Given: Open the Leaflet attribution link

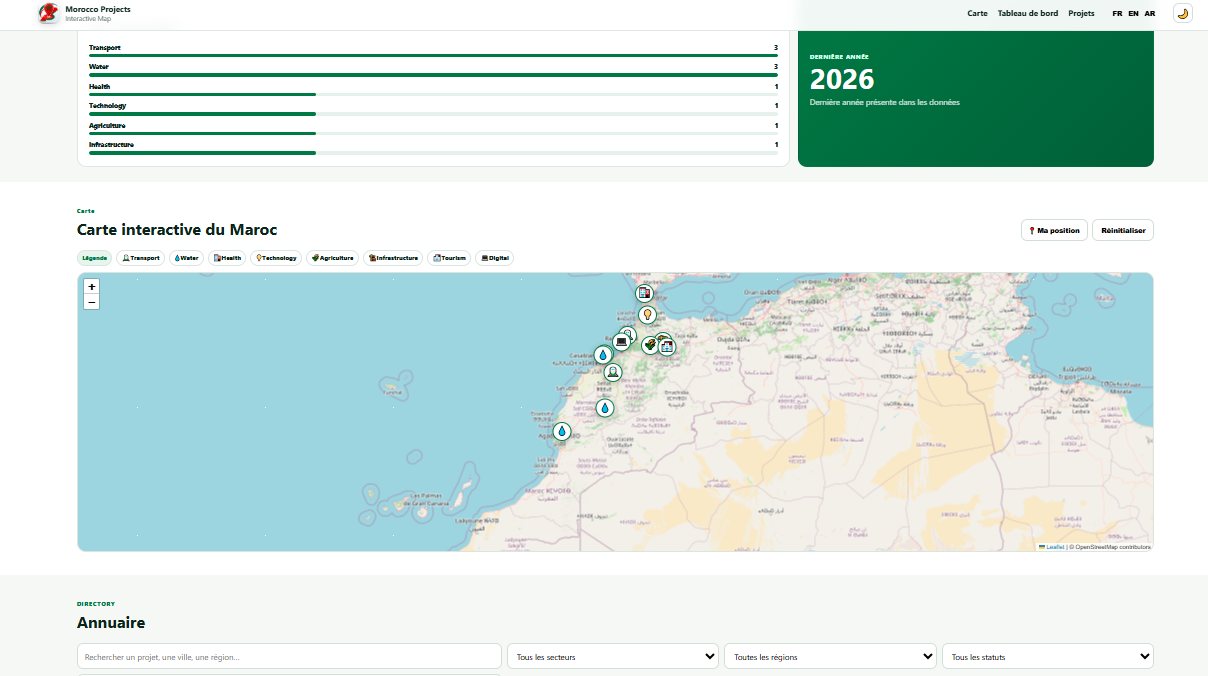Looking at the screenshot, I should tap(1052, 547).
